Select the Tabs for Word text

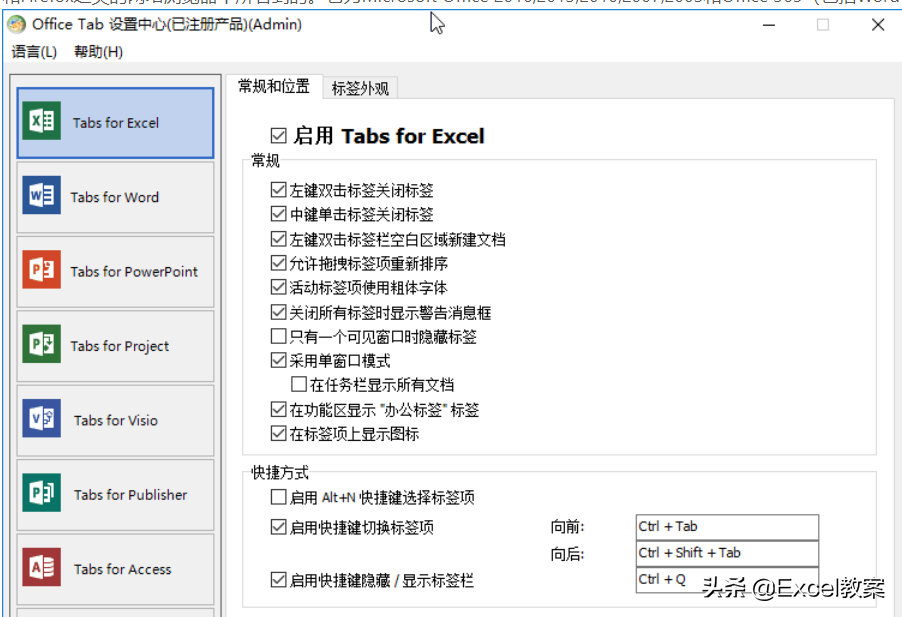[x=114, y=197]
